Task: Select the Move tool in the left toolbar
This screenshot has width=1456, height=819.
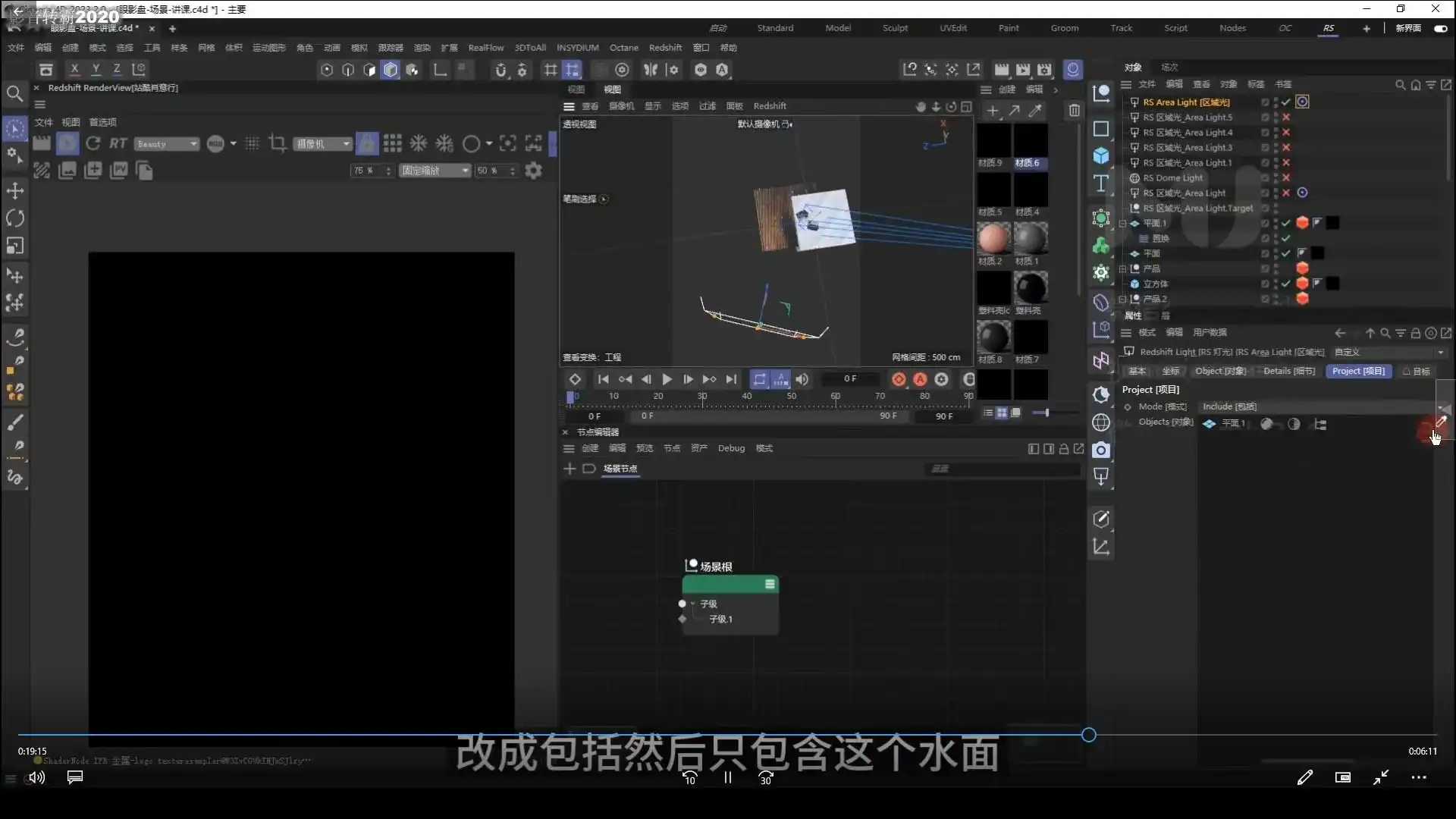Action: pos(15,191)
